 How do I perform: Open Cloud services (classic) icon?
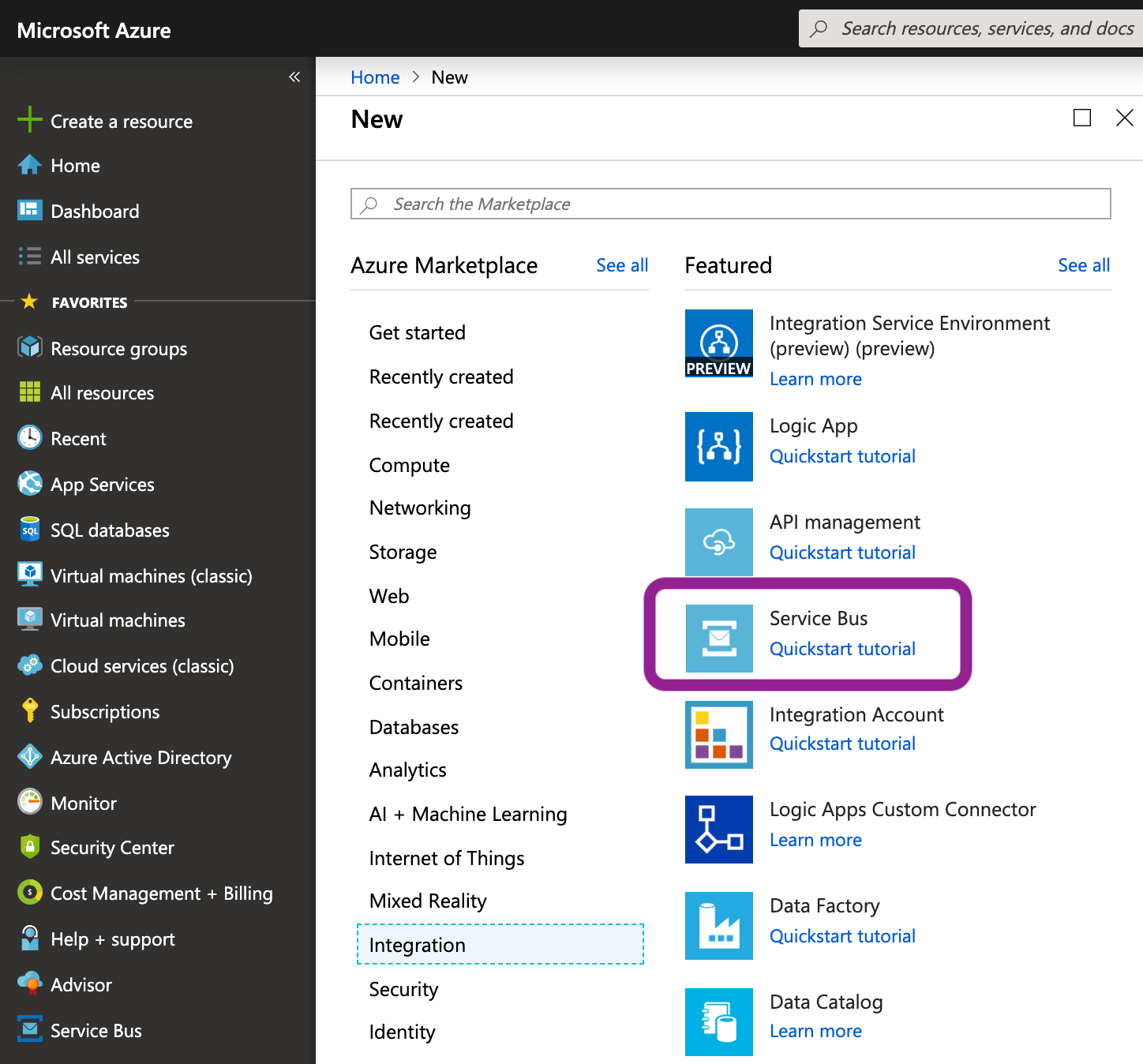pyautogui.click(x=29, y=665)
